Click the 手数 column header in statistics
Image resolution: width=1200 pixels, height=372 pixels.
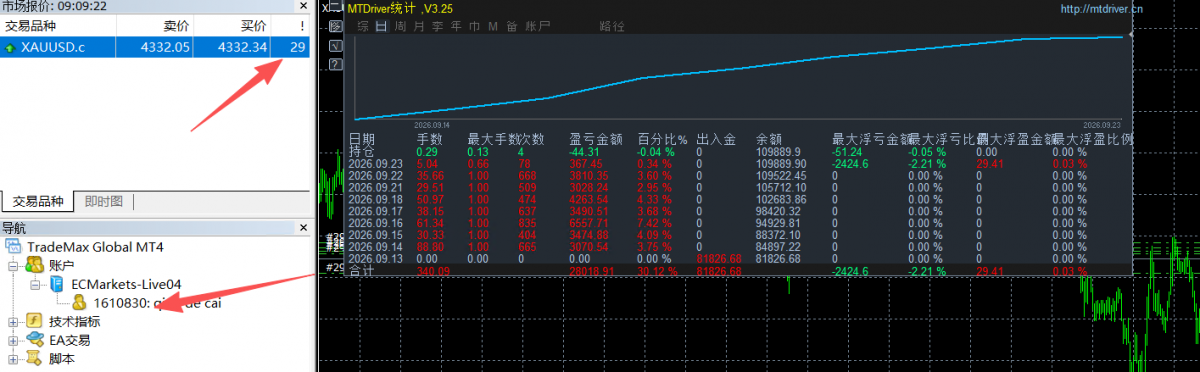click(429, 139)
